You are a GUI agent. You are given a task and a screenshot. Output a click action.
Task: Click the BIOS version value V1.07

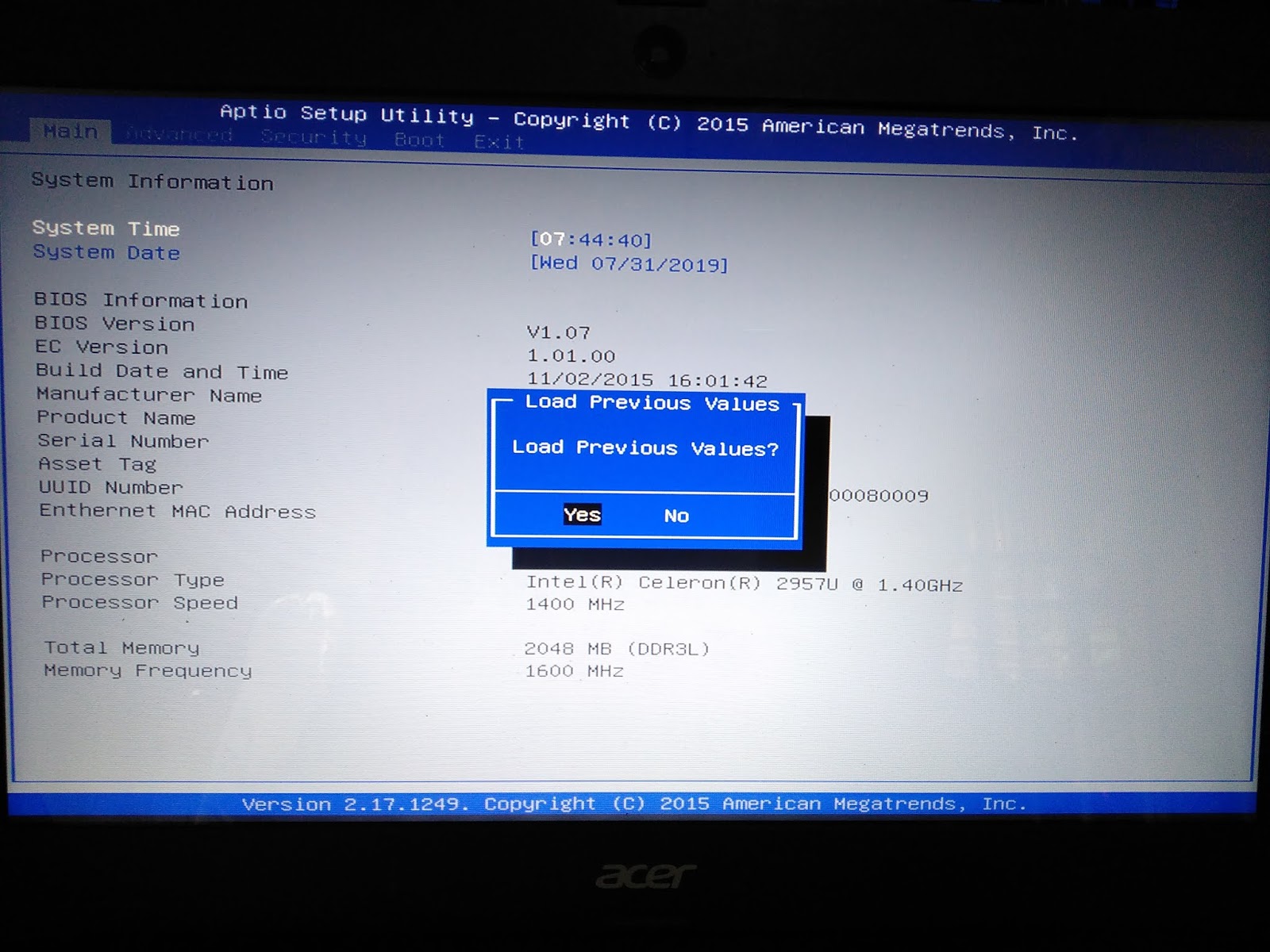click(559, 332)
